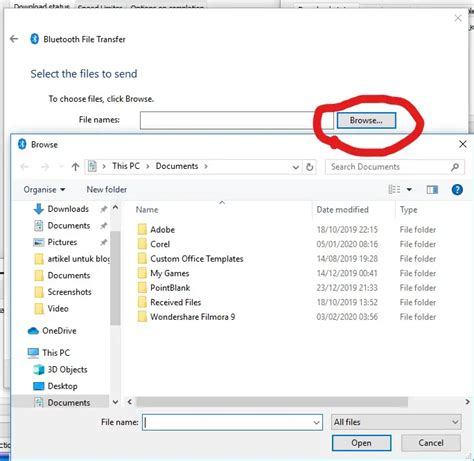Click date 05/01/2020 08:16 of Corel
The height and width of the screenshot is (461, 474).
(347, 244)
